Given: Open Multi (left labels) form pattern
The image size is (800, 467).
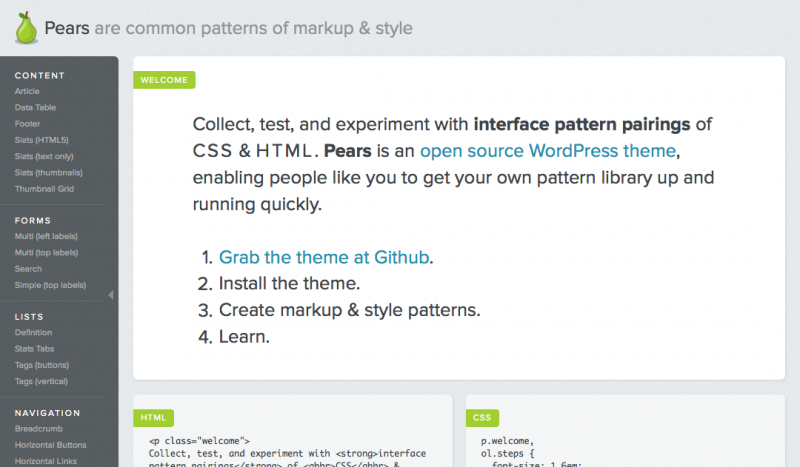Looking at the screenshot, I should 46,236.
